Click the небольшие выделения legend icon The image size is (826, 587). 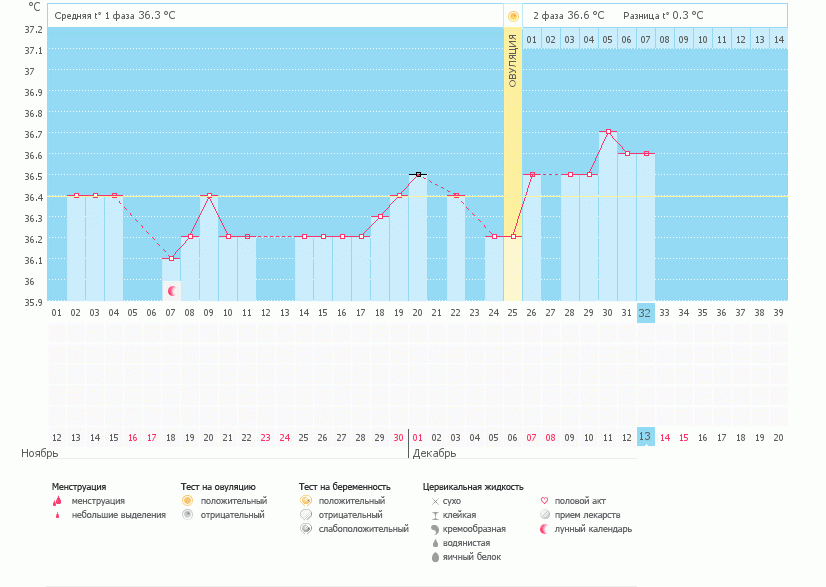(56, 515)
